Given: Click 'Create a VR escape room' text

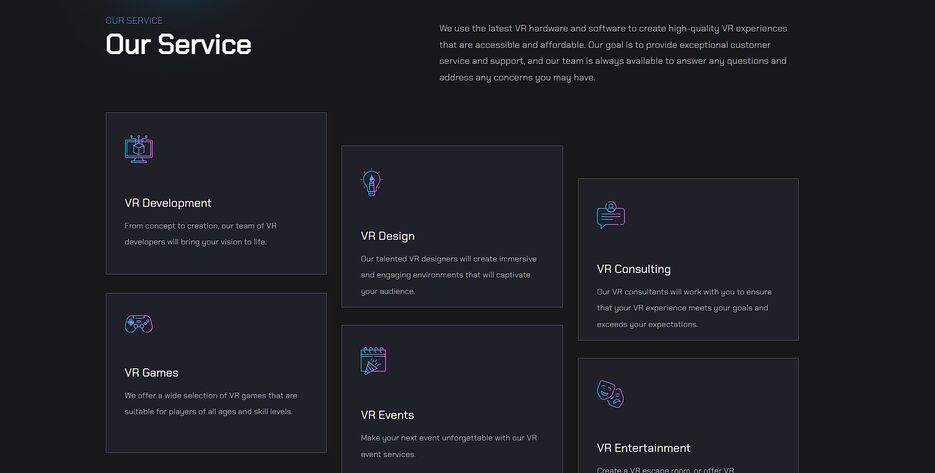Looking at the screenshot, I should 665,469.
